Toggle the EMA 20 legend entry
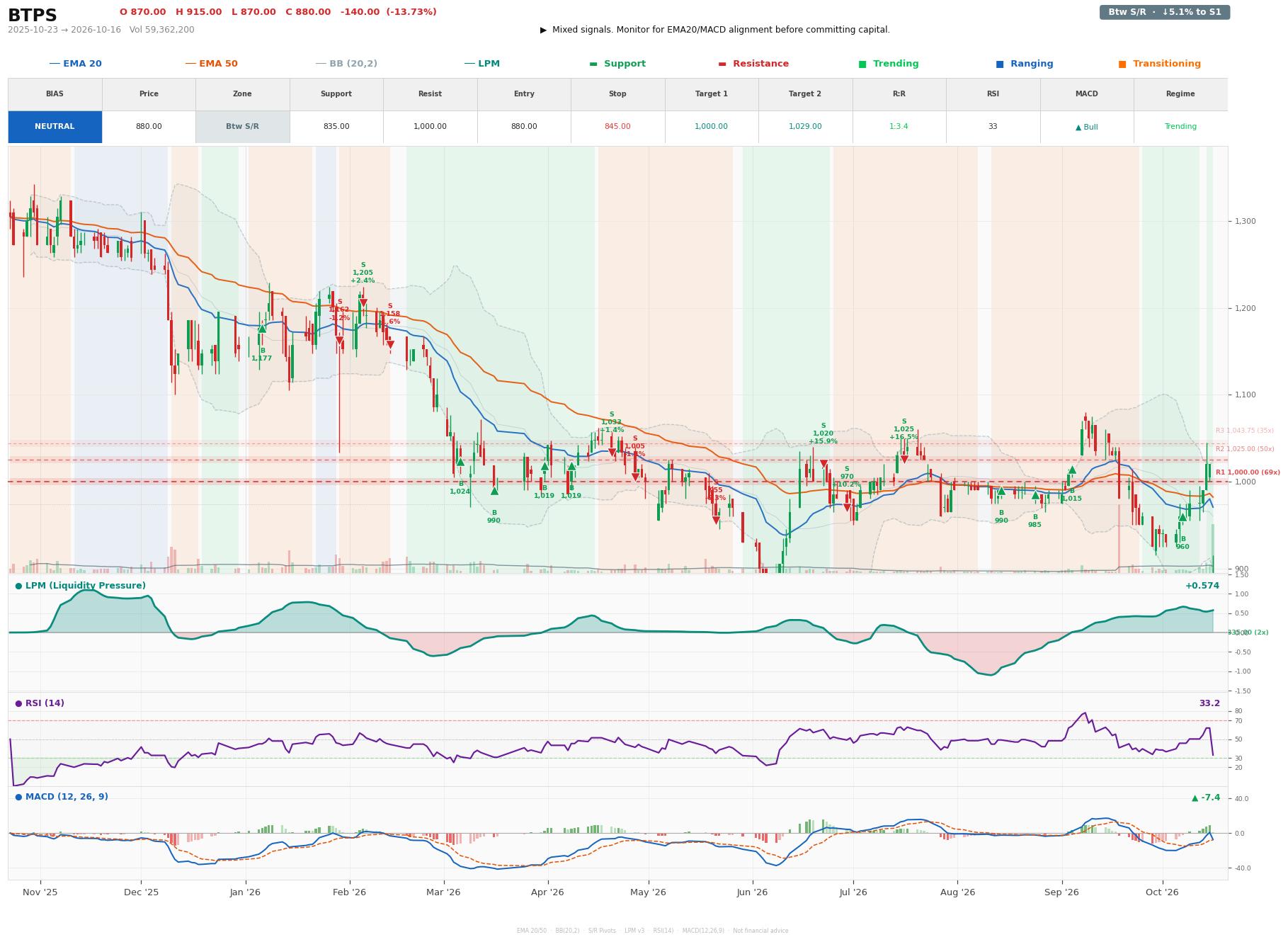The height and width of the screenshot is (942, 1288). click(76, 64)
